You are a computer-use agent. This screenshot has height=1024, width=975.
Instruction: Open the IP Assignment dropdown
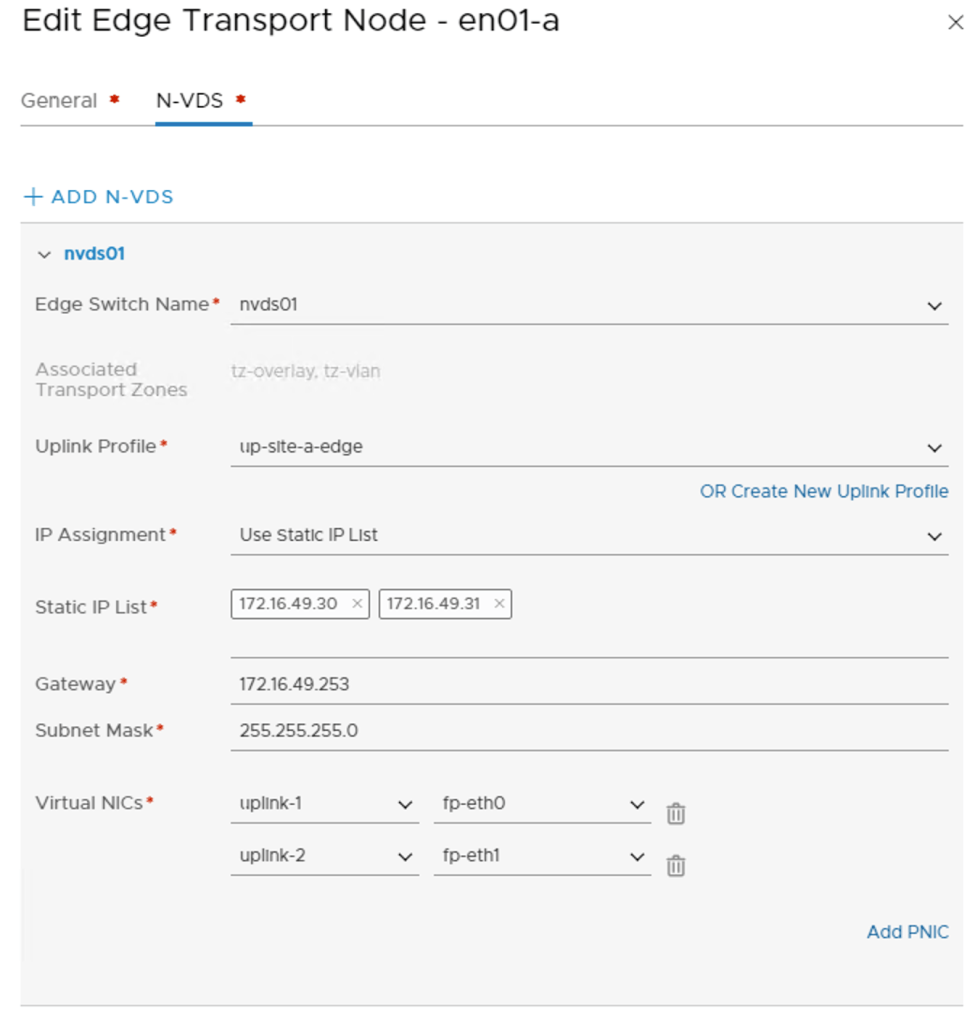934,535
